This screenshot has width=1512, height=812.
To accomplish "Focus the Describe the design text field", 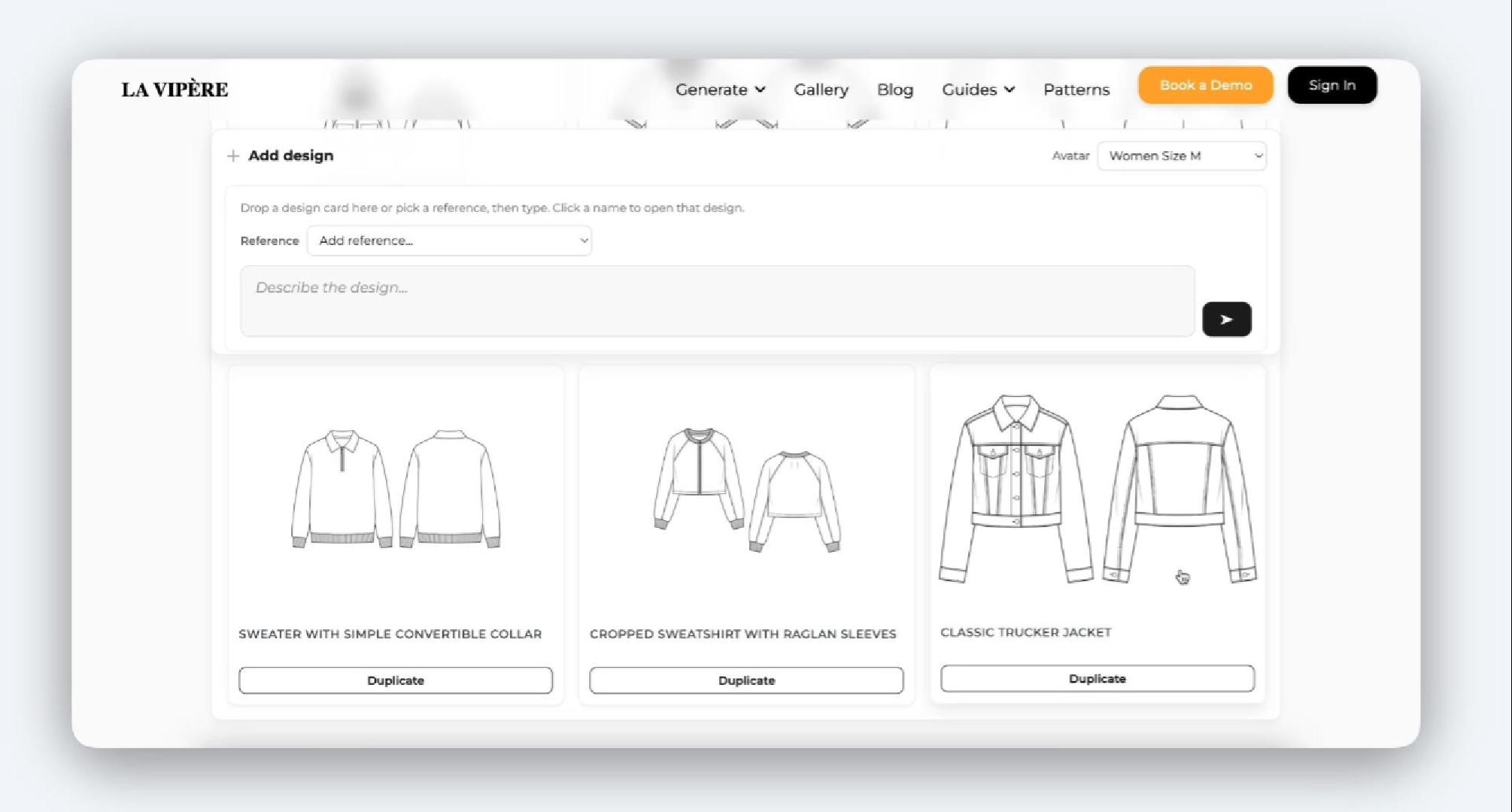I will pos(717,301).
